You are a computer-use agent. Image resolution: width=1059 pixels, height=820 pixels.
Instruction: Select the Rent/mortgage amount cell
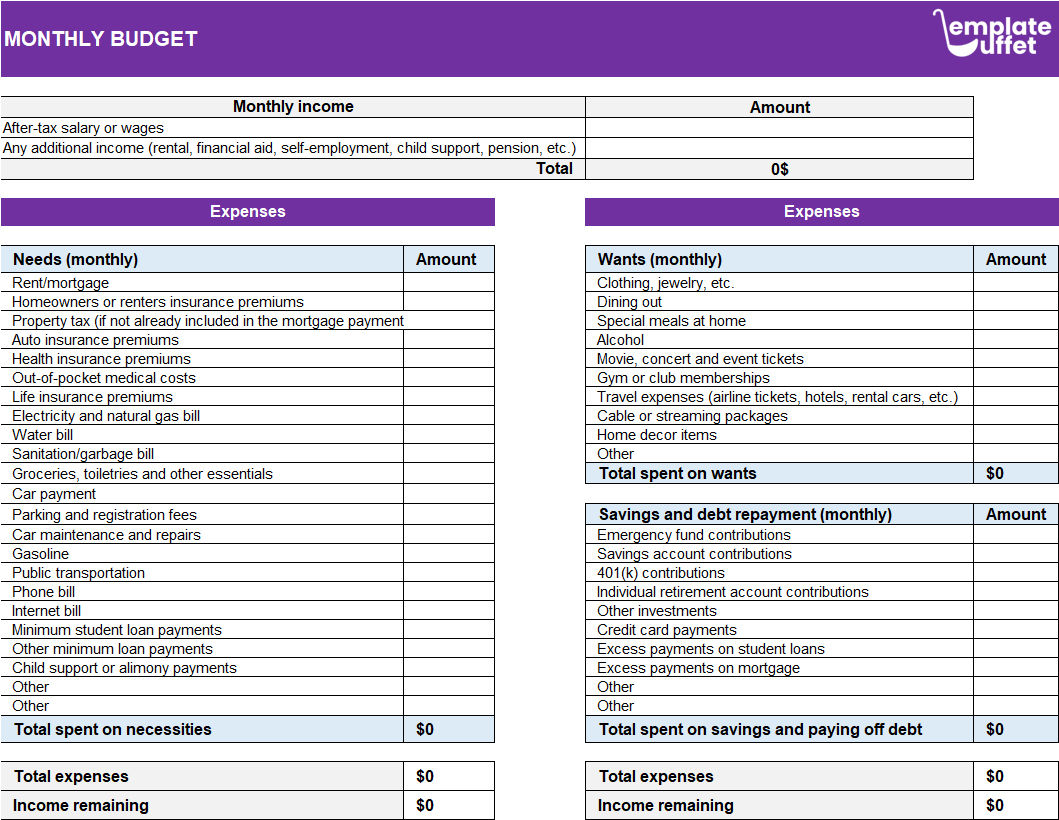448,282
